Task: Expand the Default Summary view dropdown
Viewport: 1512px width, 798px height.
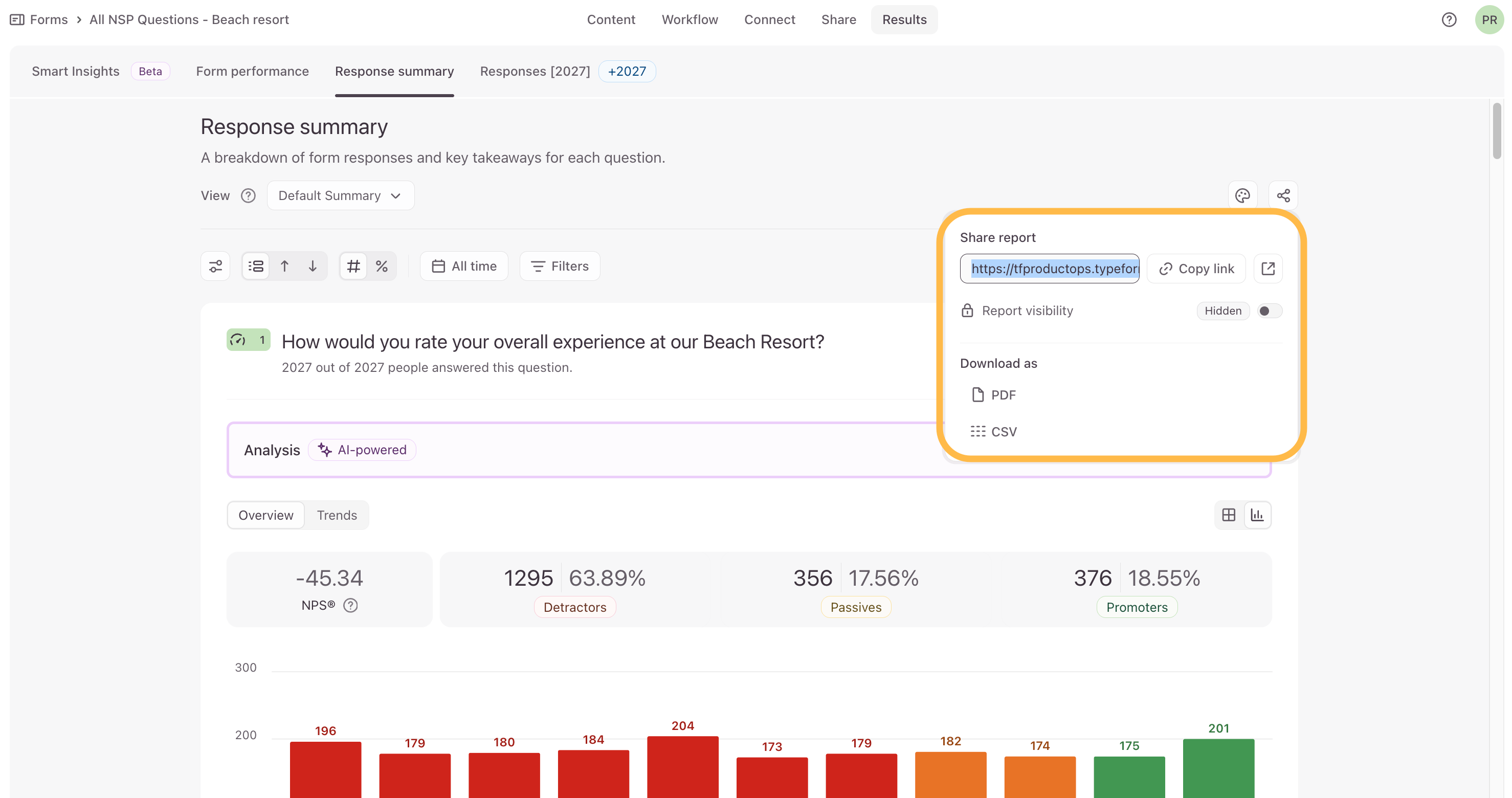Action: tap(341, 195)
